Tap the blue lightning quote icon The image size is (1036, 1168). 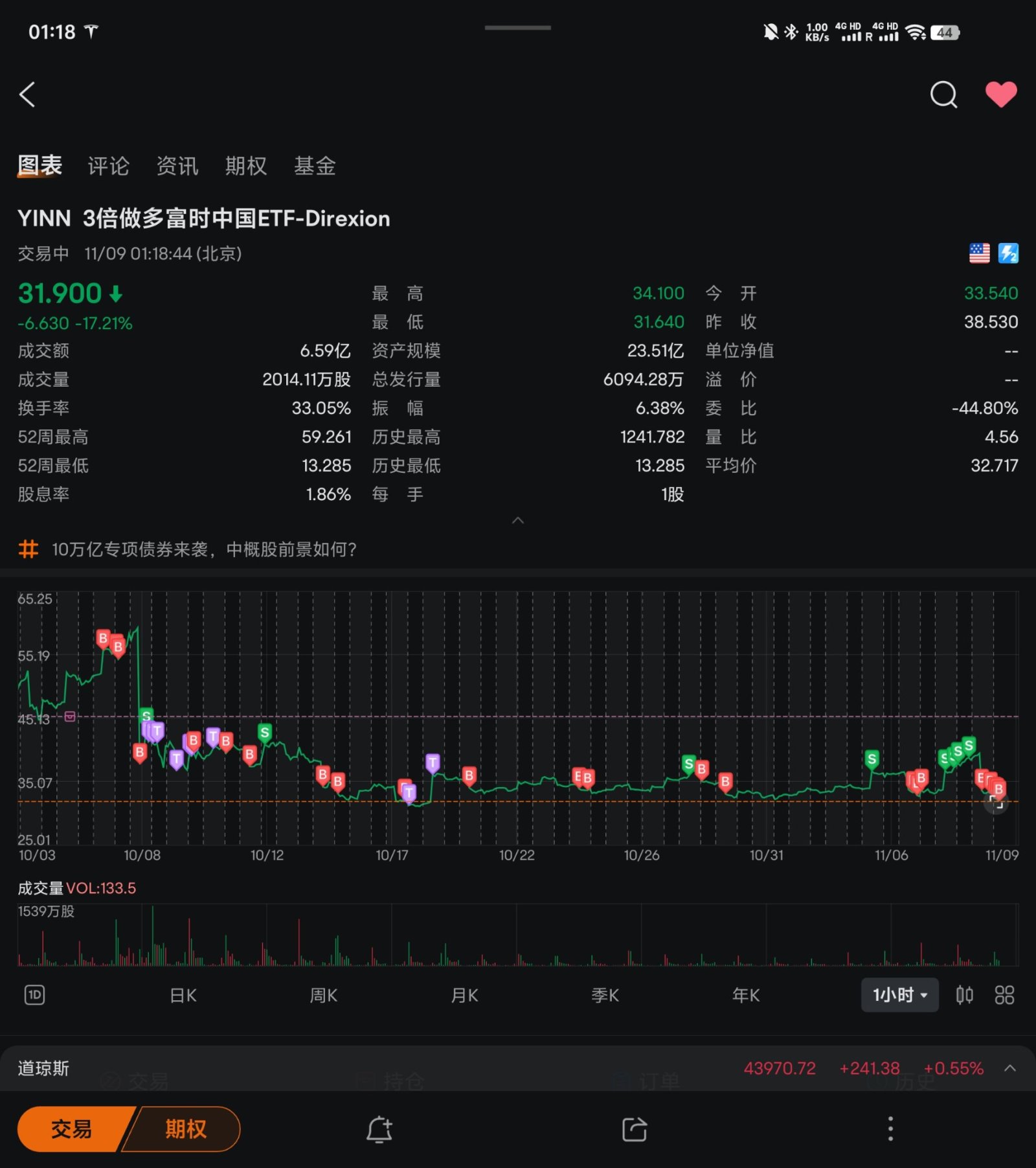pos(1008,253)
